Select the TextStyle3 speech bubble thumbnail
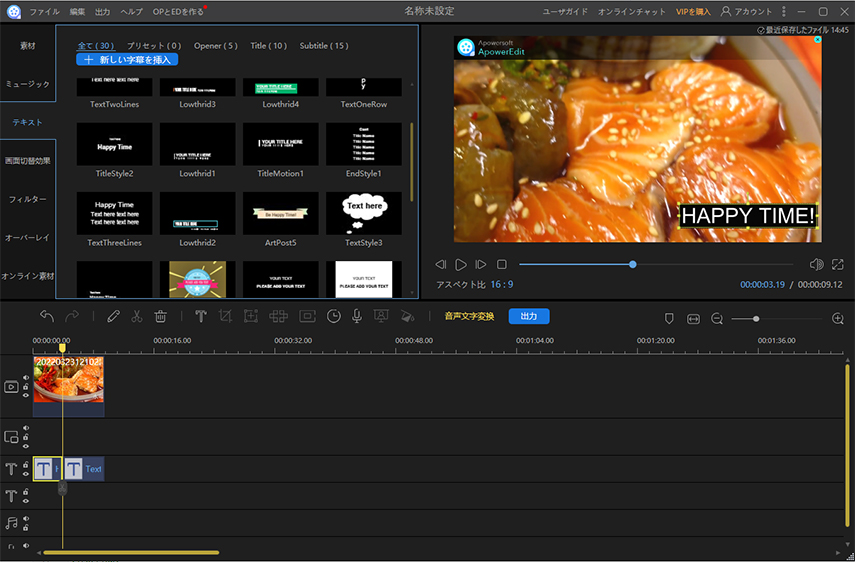Screen dimensions: 855x562 pos(364,214)
